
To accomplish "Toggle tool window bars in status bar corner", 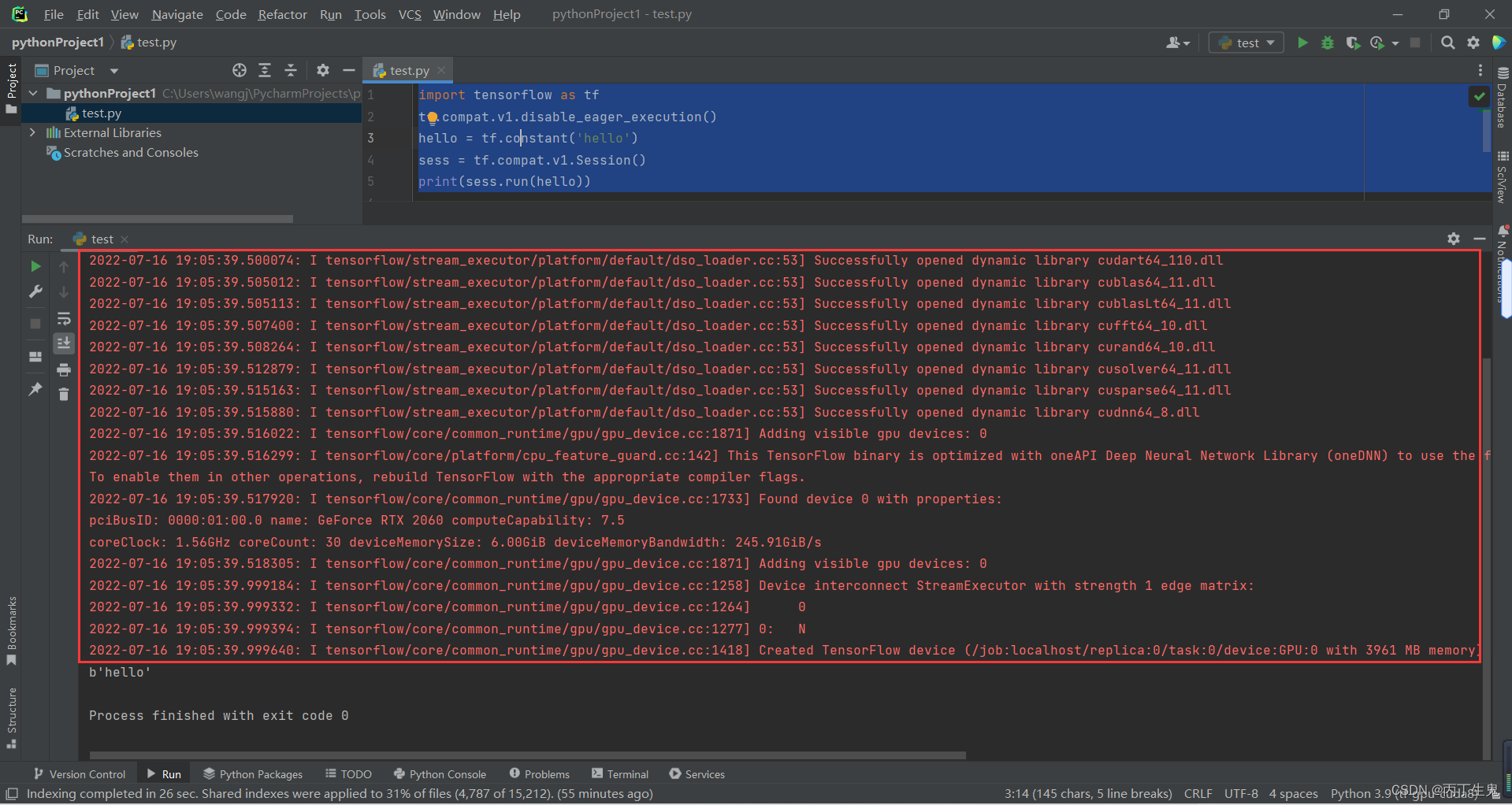I will point(11,793).
